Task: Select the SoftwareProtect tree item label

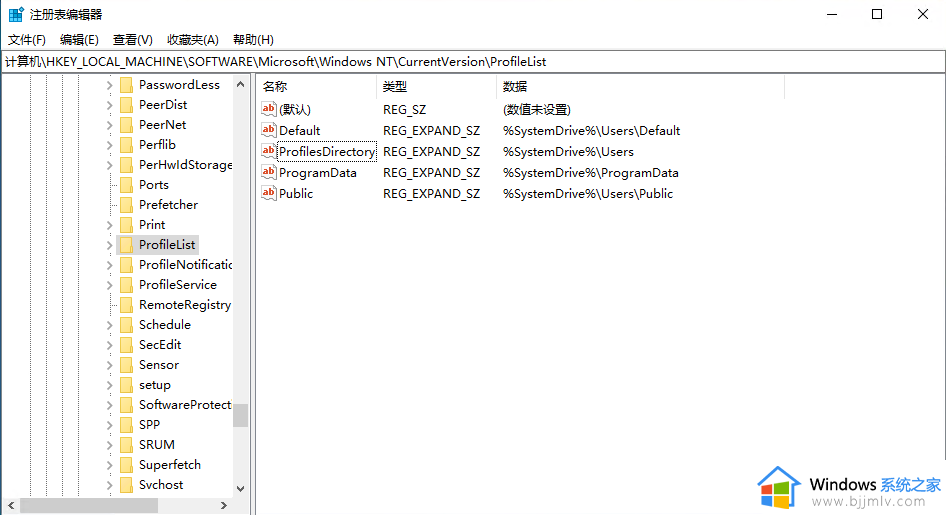Action: pyautogui.click(x=185, y=405)
